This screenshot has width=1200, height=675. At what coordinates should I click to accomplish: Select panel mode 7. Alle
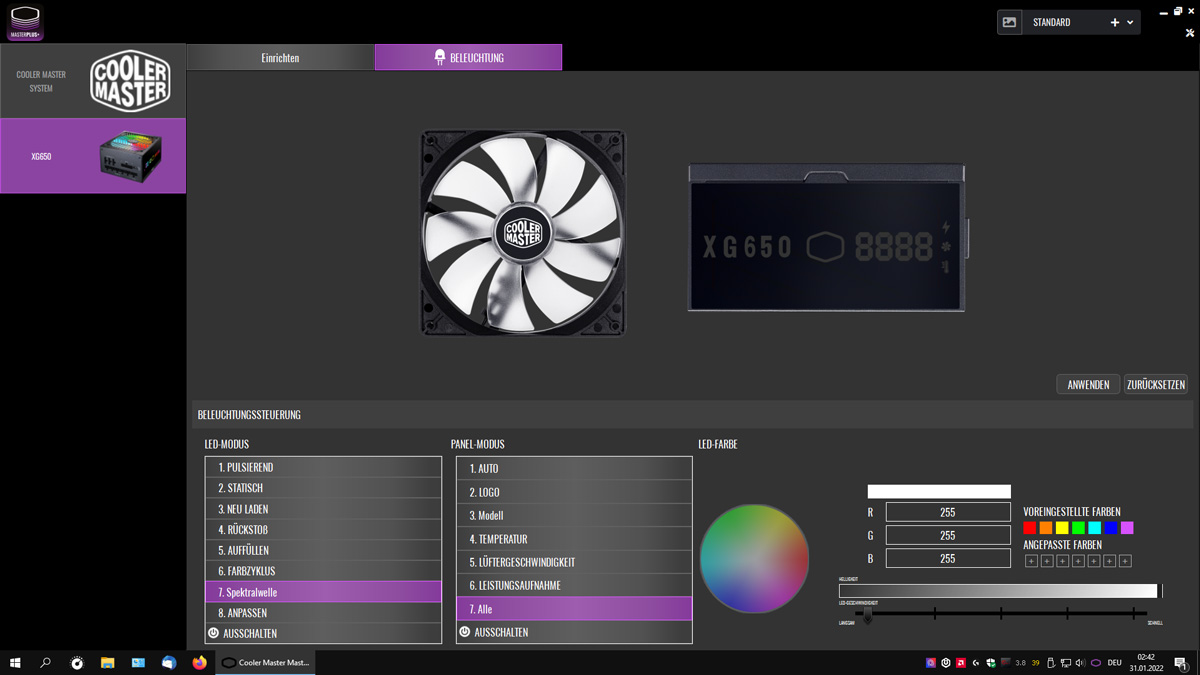(574, 609)
